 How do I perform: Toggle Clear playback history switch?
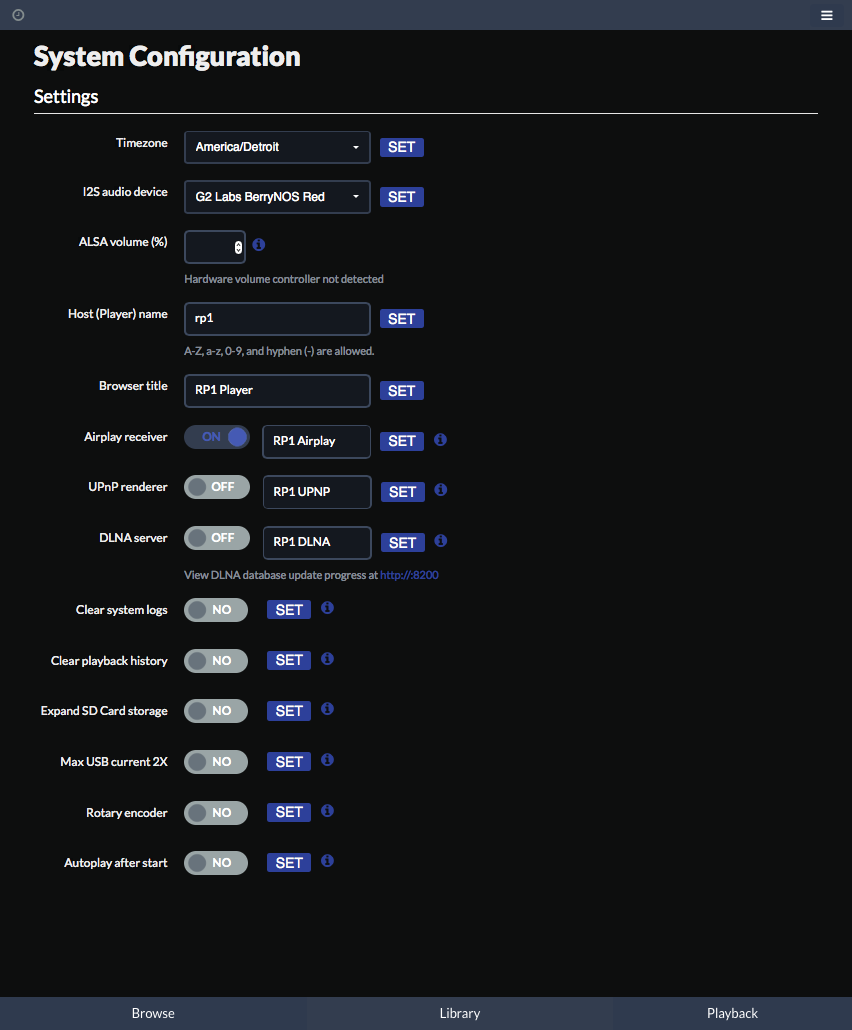[216, 660]
